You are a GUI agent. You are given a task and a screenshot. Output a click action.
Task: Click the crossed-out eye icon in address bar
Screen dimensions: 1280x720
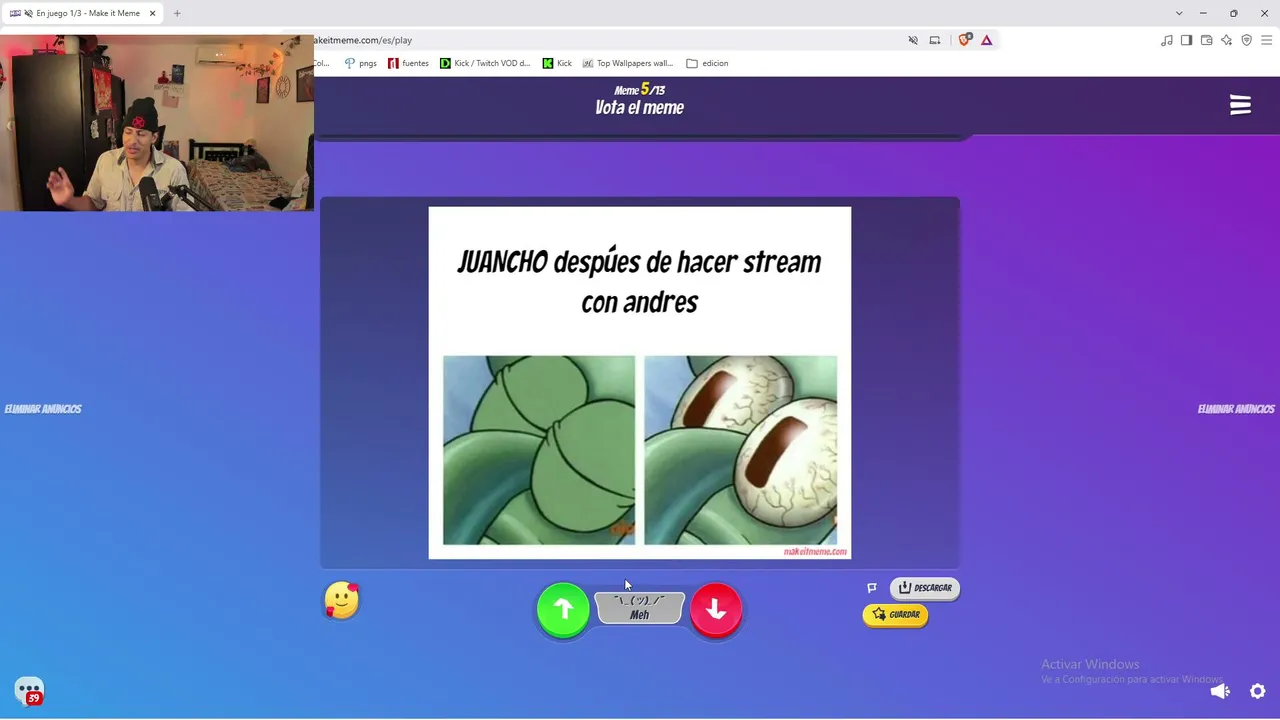pos(913,40)
